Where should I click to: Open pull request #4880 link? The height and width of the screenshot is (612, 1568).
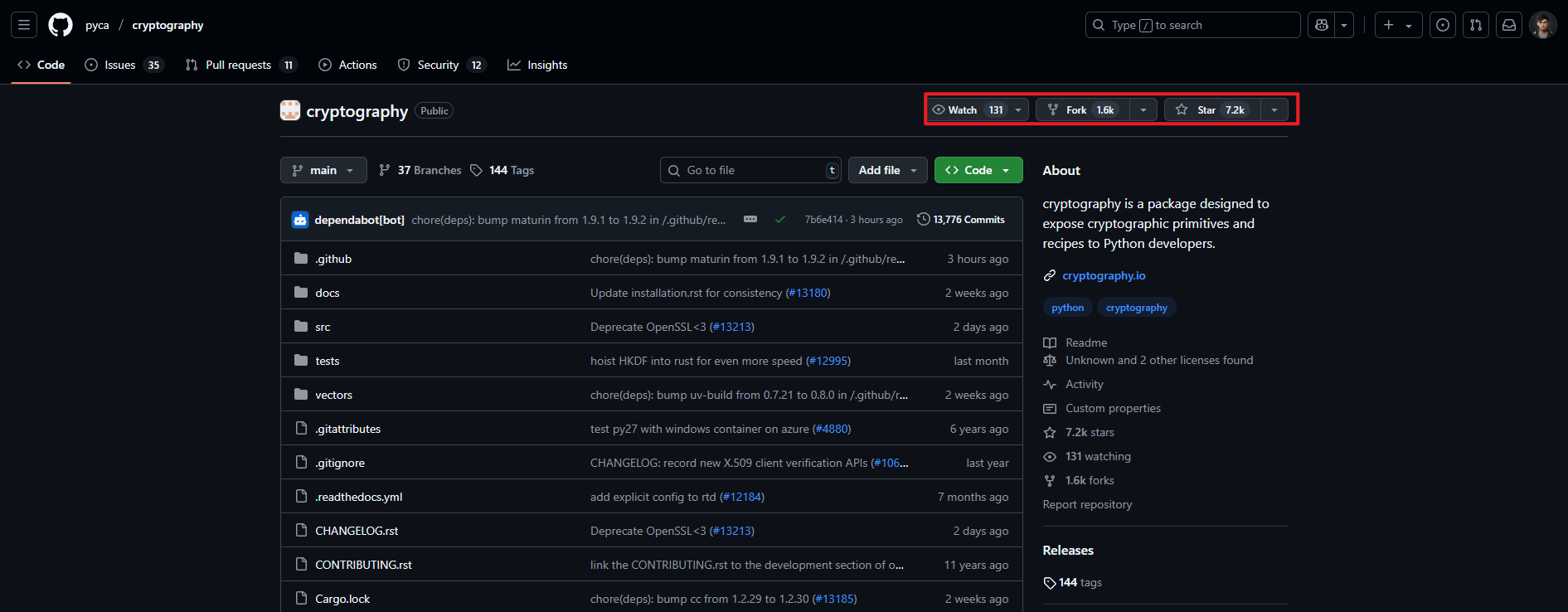(832, 429)
